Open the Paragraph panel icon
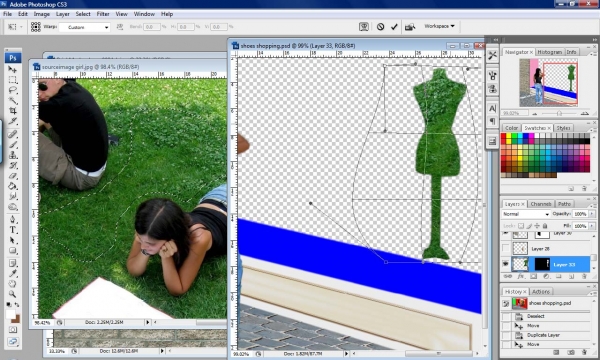Image resolution: width=600 pixels, height=360 pixels. [492, 122]
